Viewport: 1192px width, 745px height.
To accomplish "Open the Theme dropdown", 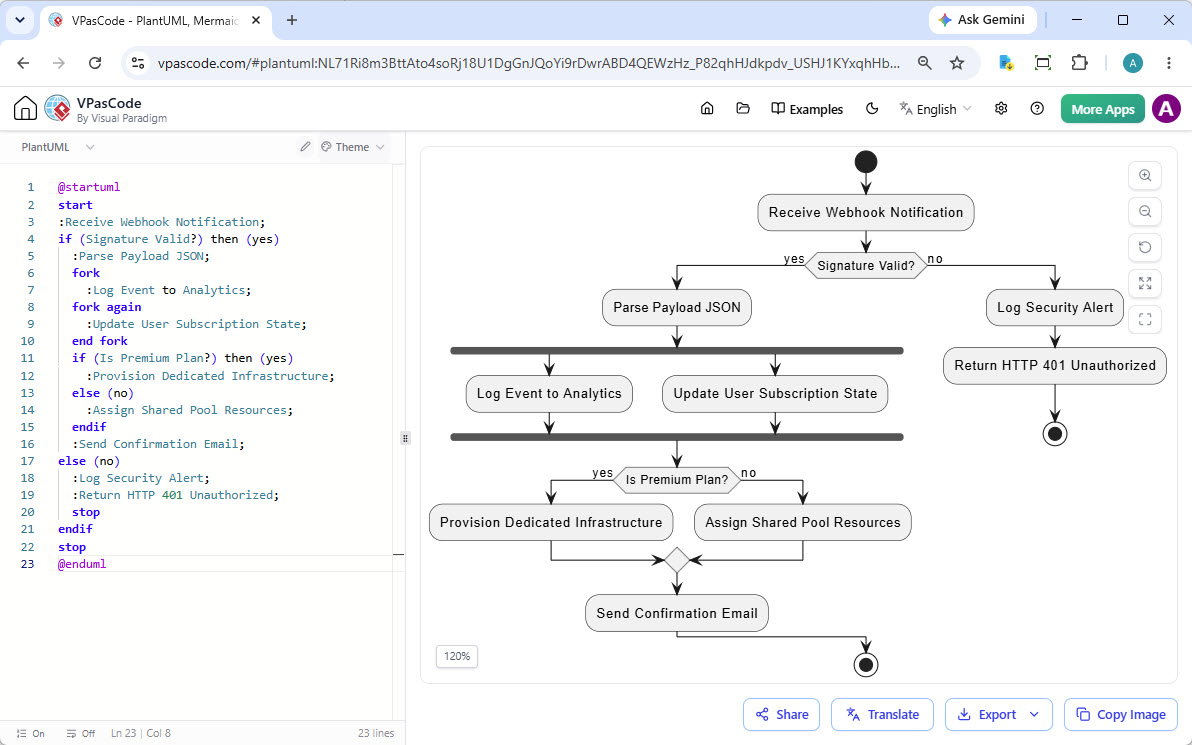I will [353, 147].
